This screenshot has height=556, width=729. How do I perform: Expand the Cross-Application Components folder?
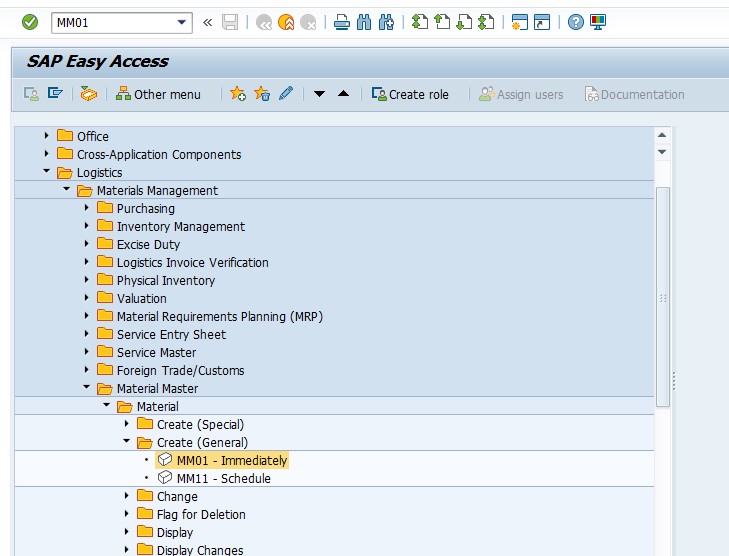pyautogui.click(x=46, y=153)
